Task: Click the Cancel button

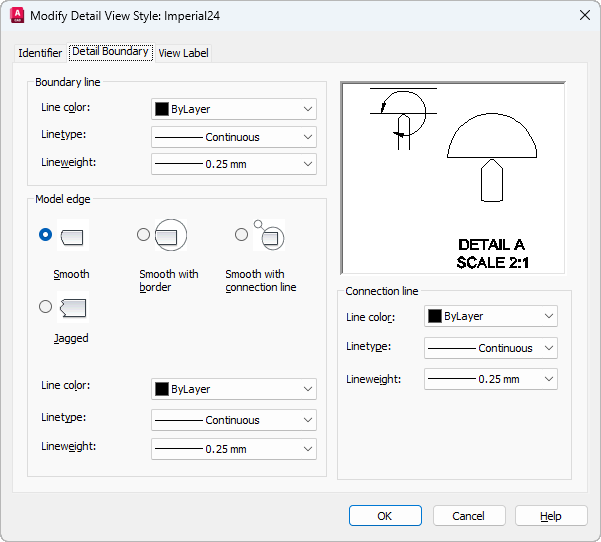Action: click(469, 516)
